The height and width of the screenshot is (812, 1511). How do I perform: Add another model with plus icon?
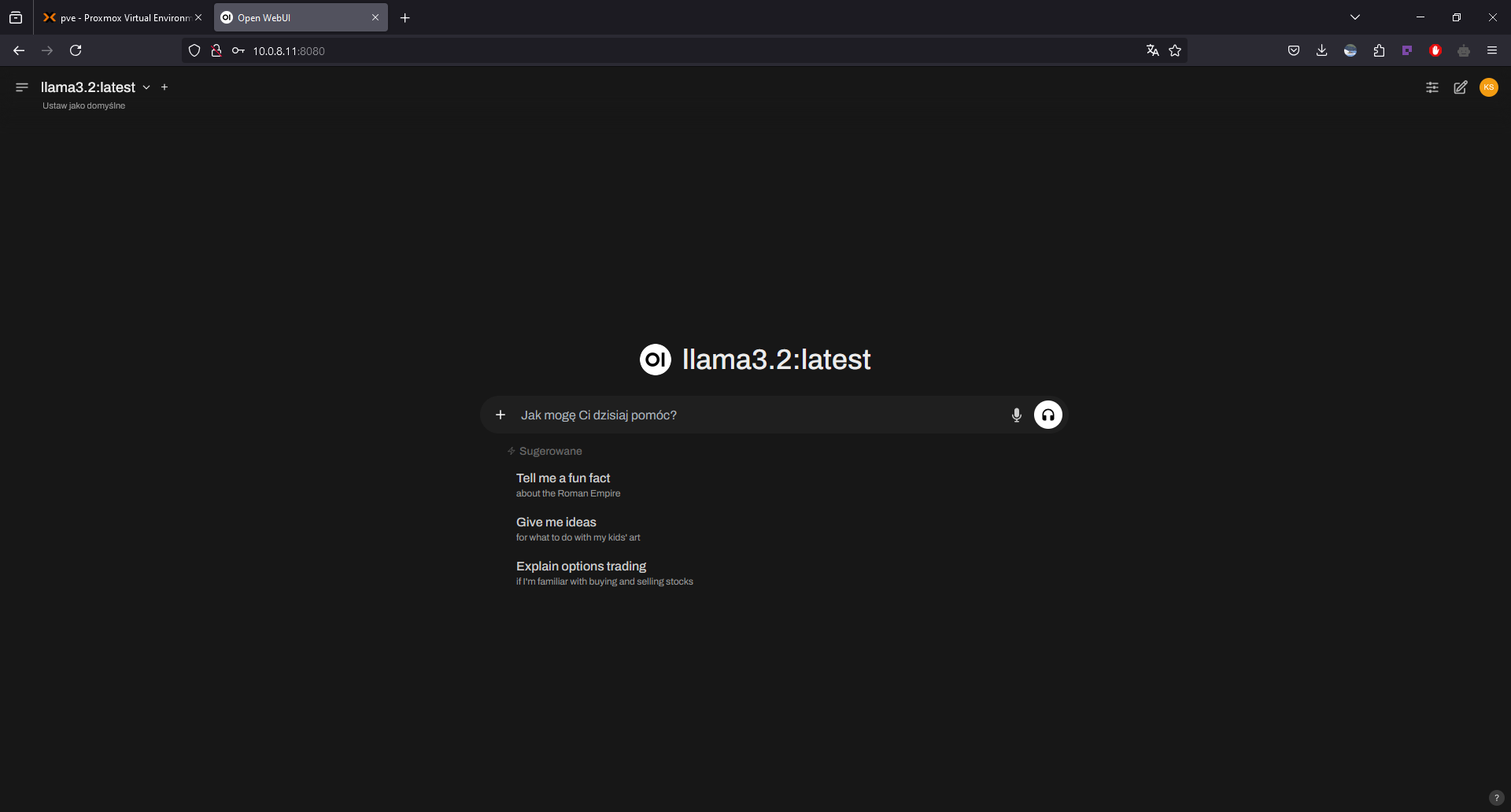164,87
